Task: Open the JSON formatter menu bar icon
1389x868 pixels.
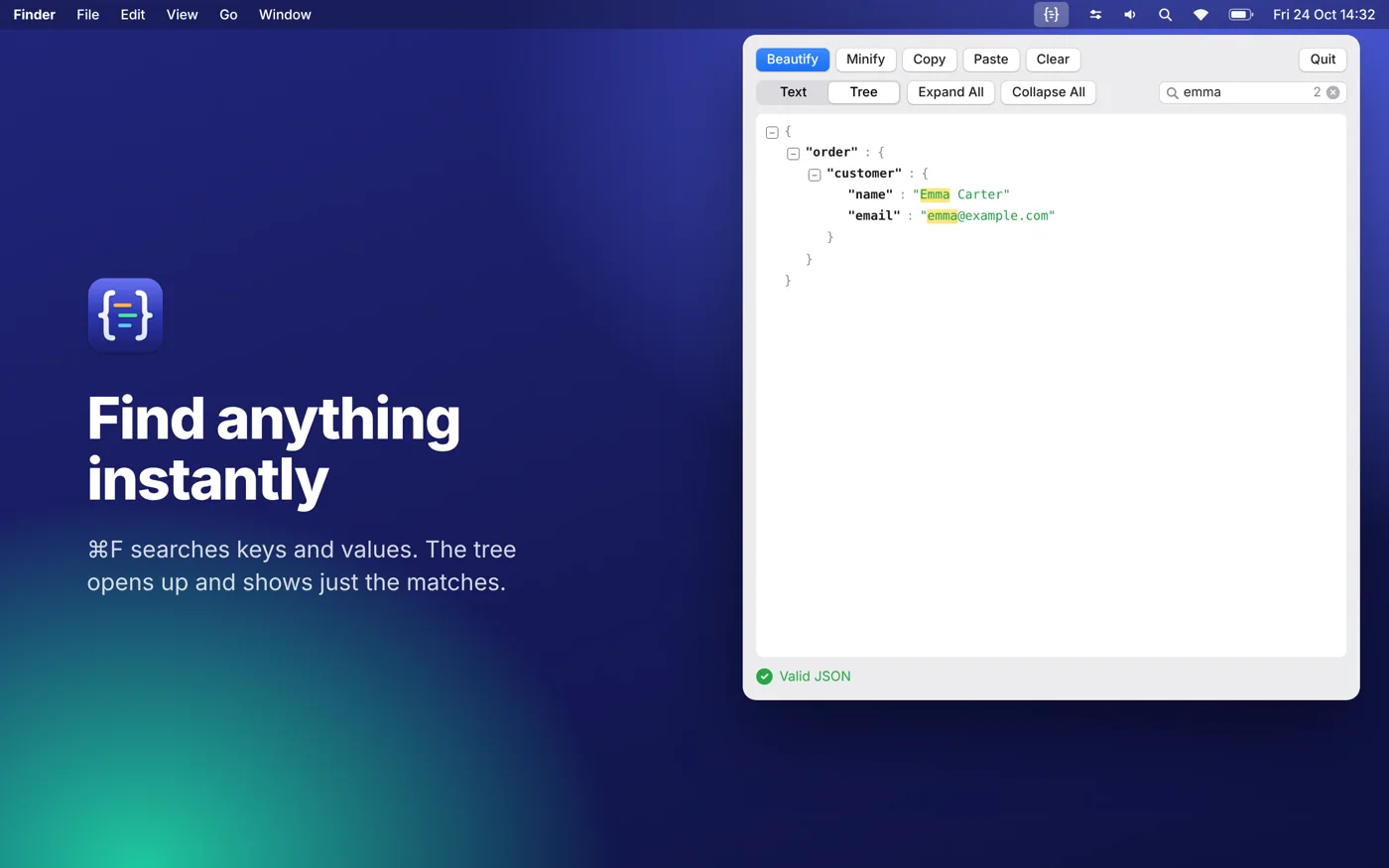Action: (x=1051, y=15)
